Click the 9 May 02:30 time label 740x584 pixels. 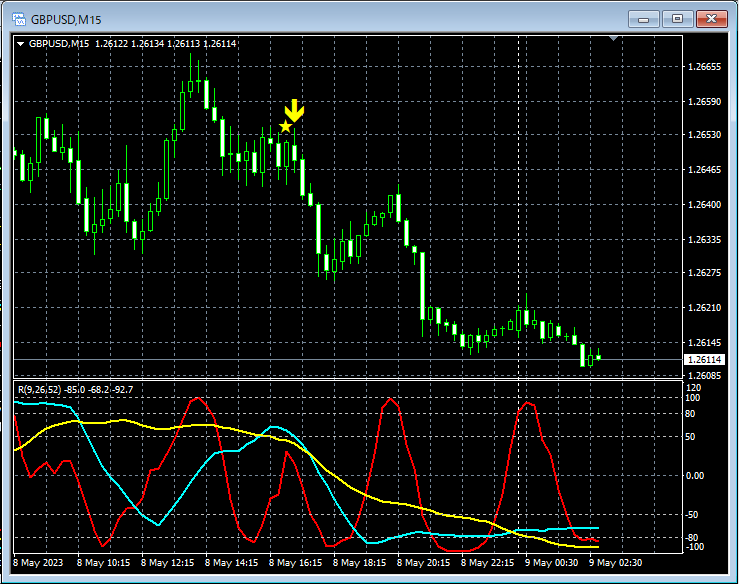(x=615, y=563)
